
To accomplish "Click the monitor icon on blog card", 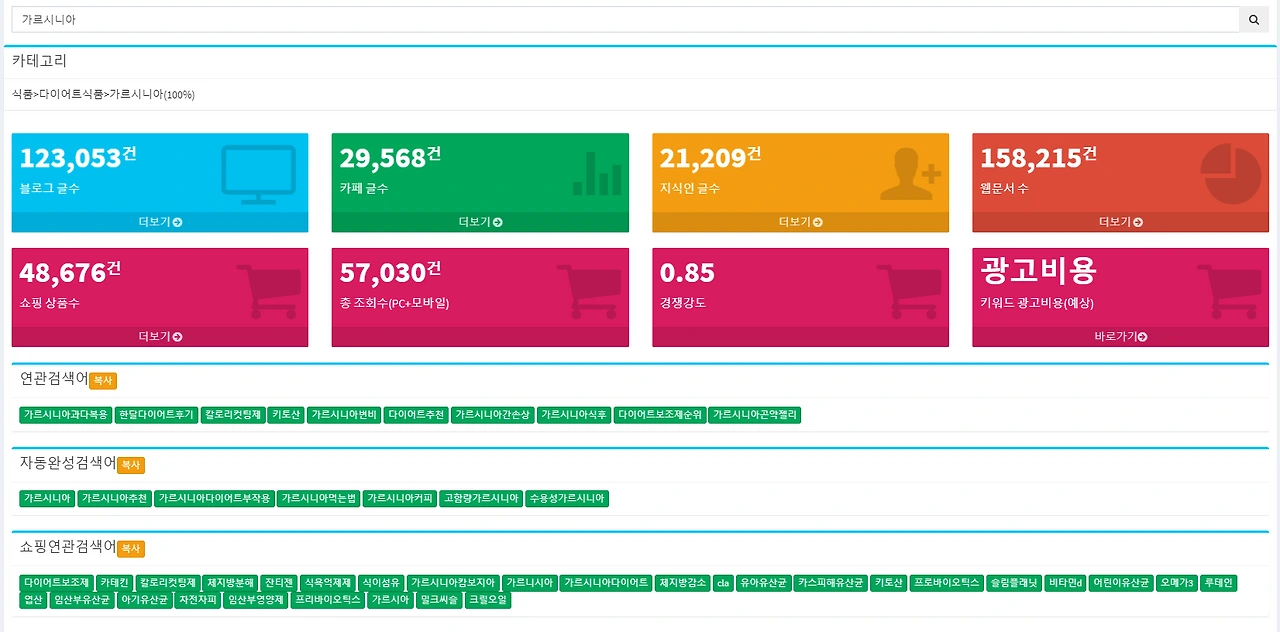I will pos(259,174).
